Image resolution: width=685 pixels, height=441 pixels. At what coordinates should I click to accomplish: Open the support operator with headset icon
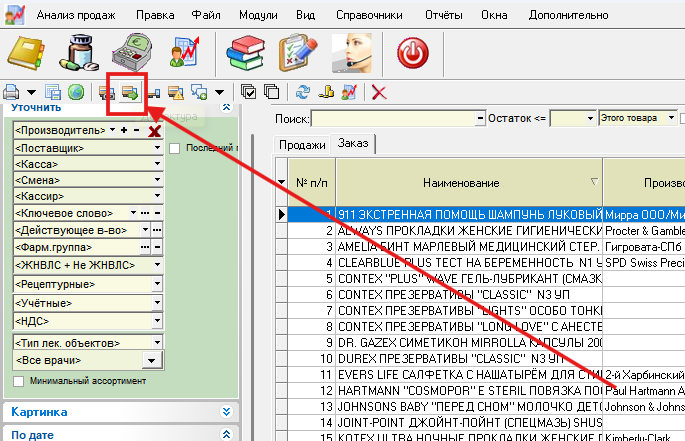(352, 53)
